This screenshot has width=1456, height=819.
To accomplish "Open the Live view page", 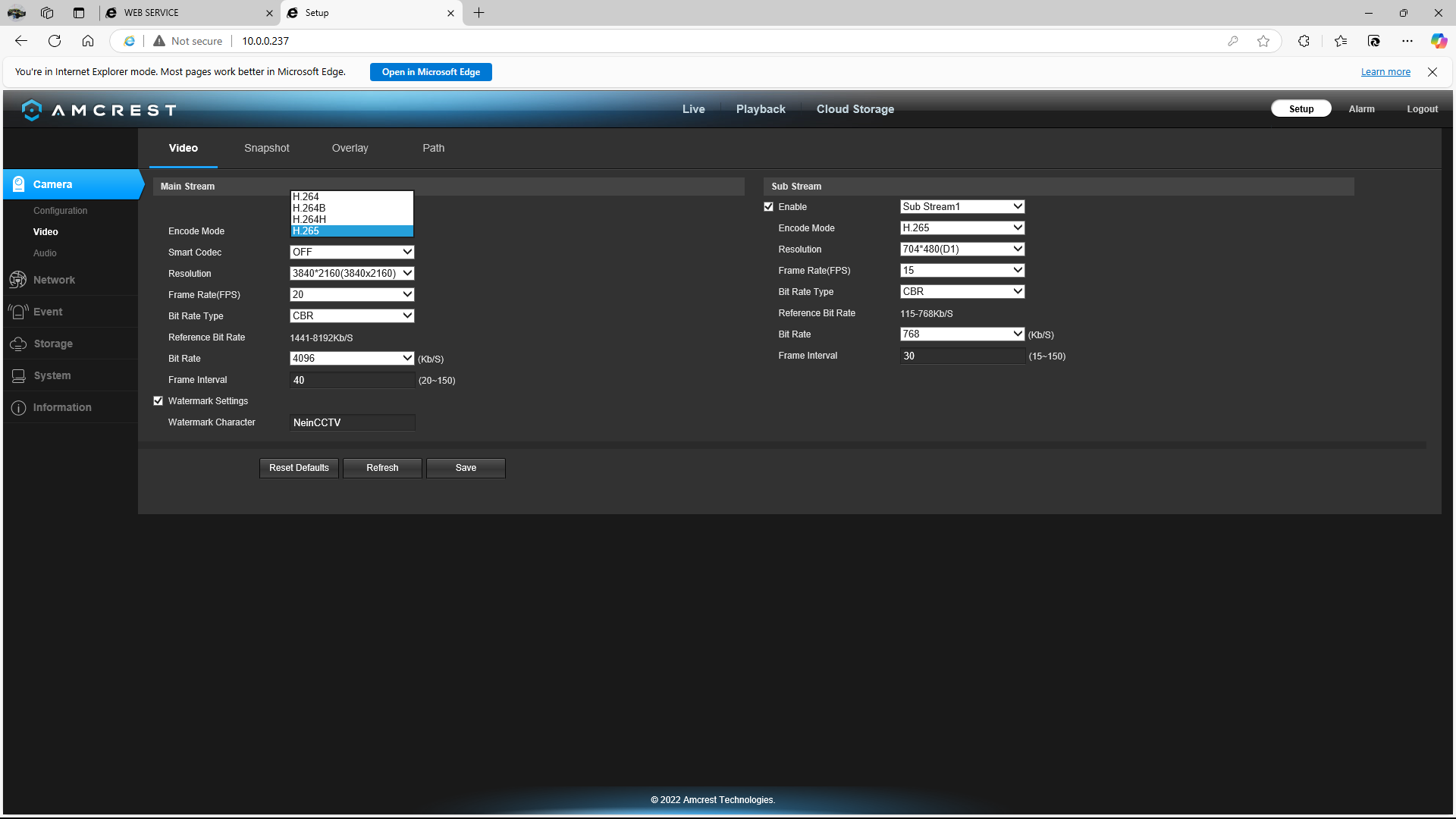I will pos(694,109).
